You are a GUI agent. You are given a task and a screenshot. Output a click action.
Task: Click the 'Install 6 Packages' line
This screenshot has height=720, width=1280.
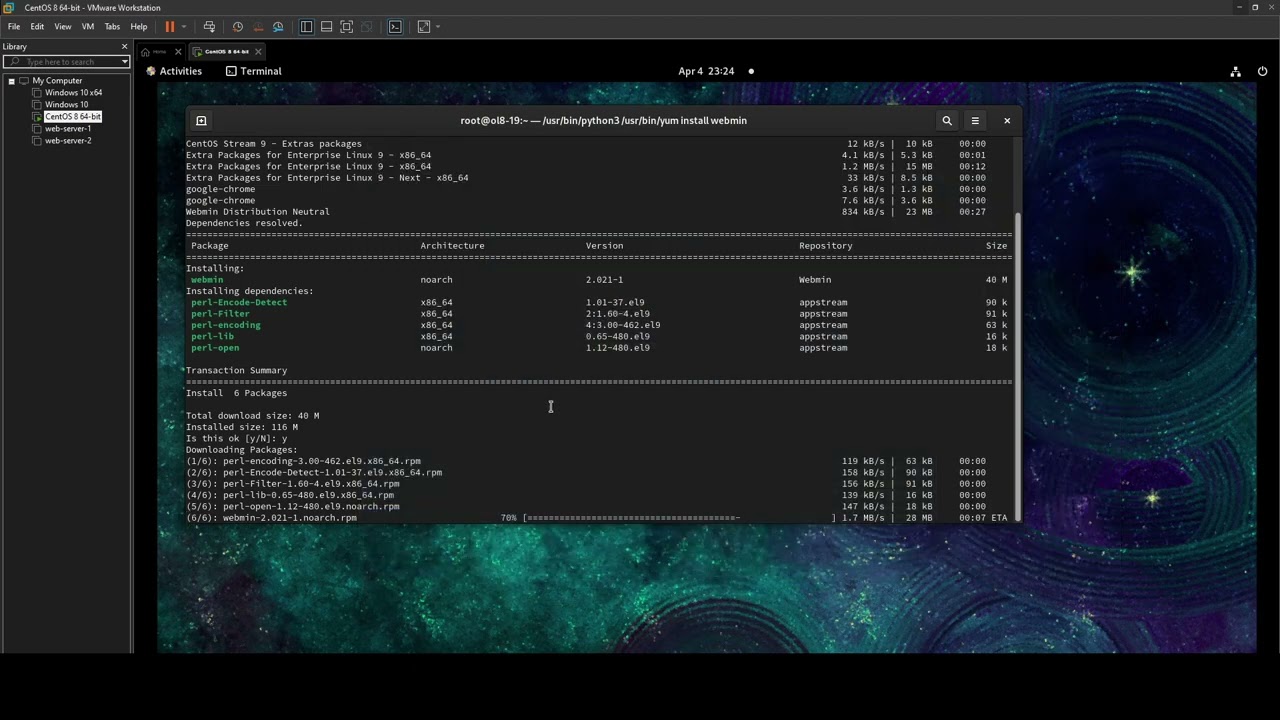click(236, 393)
